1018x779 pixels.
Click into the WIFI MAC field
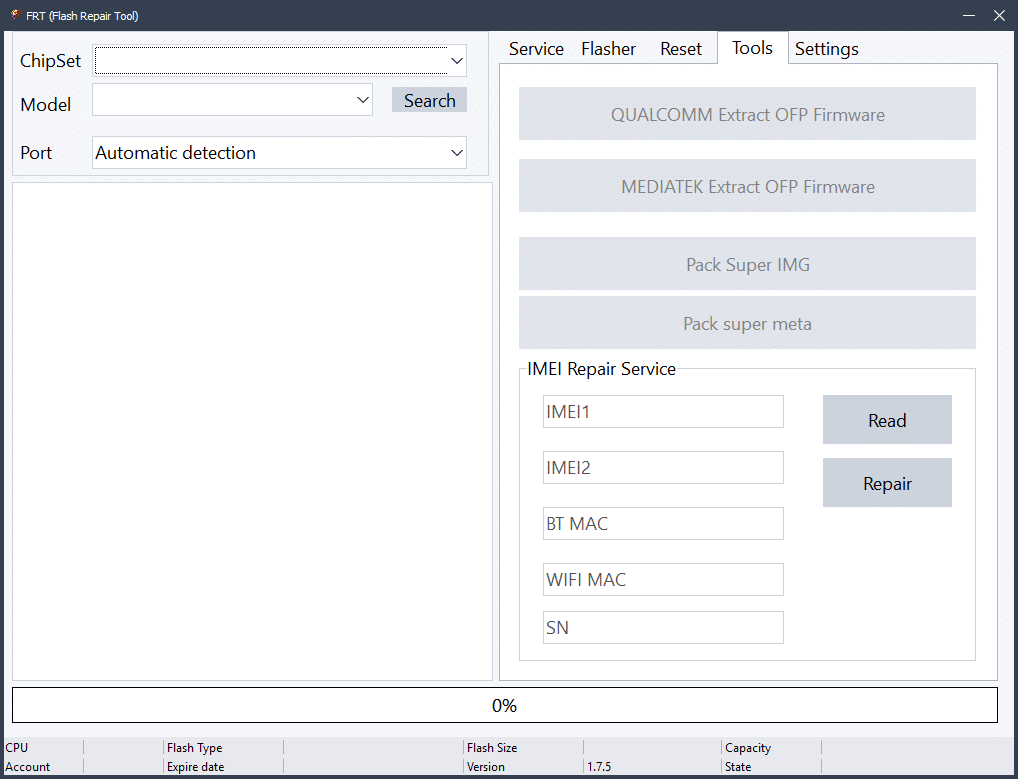663,579
